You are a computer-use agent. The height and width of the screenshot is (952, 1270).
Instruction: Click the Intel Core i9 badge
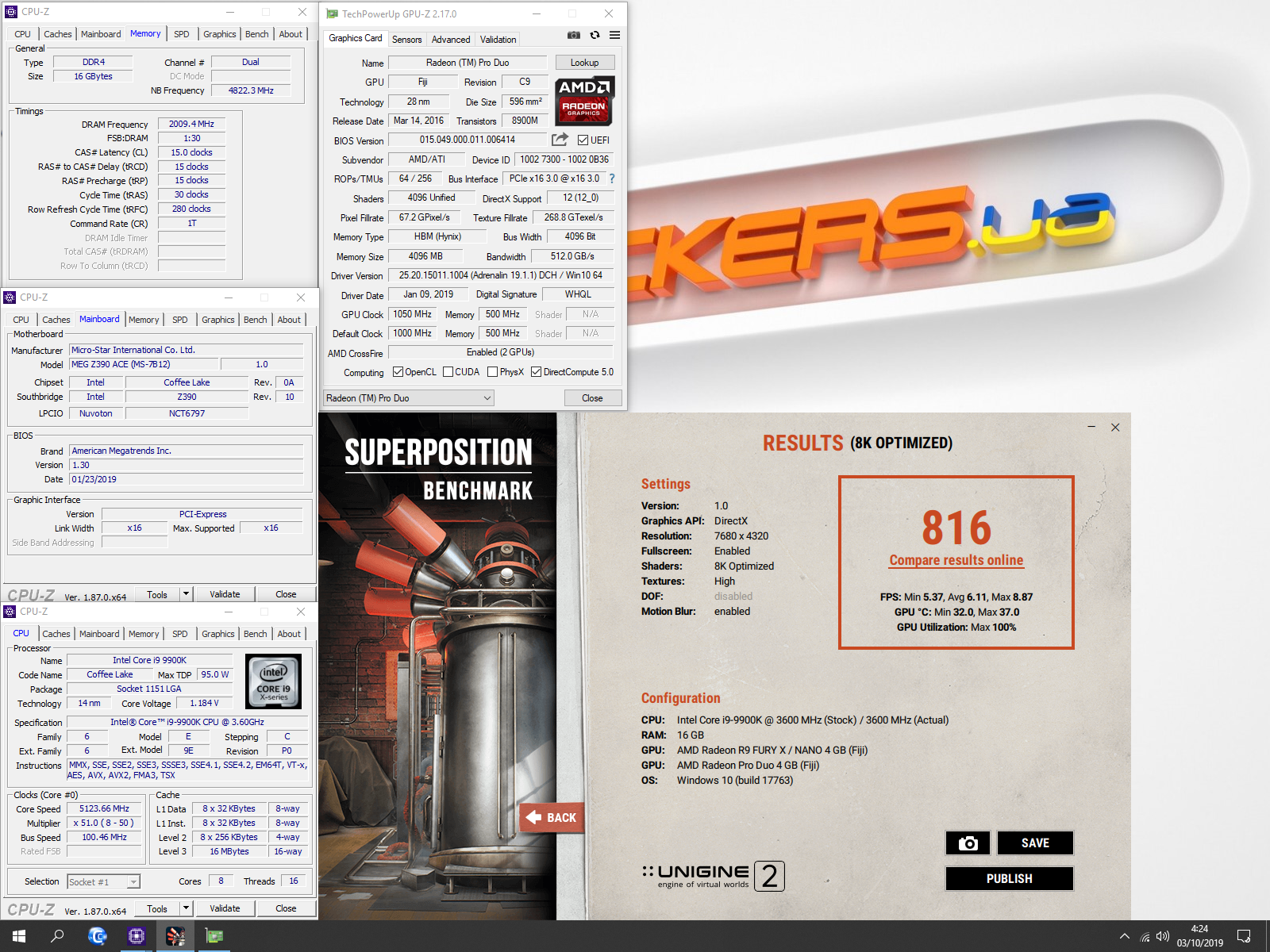coord(274,681)
